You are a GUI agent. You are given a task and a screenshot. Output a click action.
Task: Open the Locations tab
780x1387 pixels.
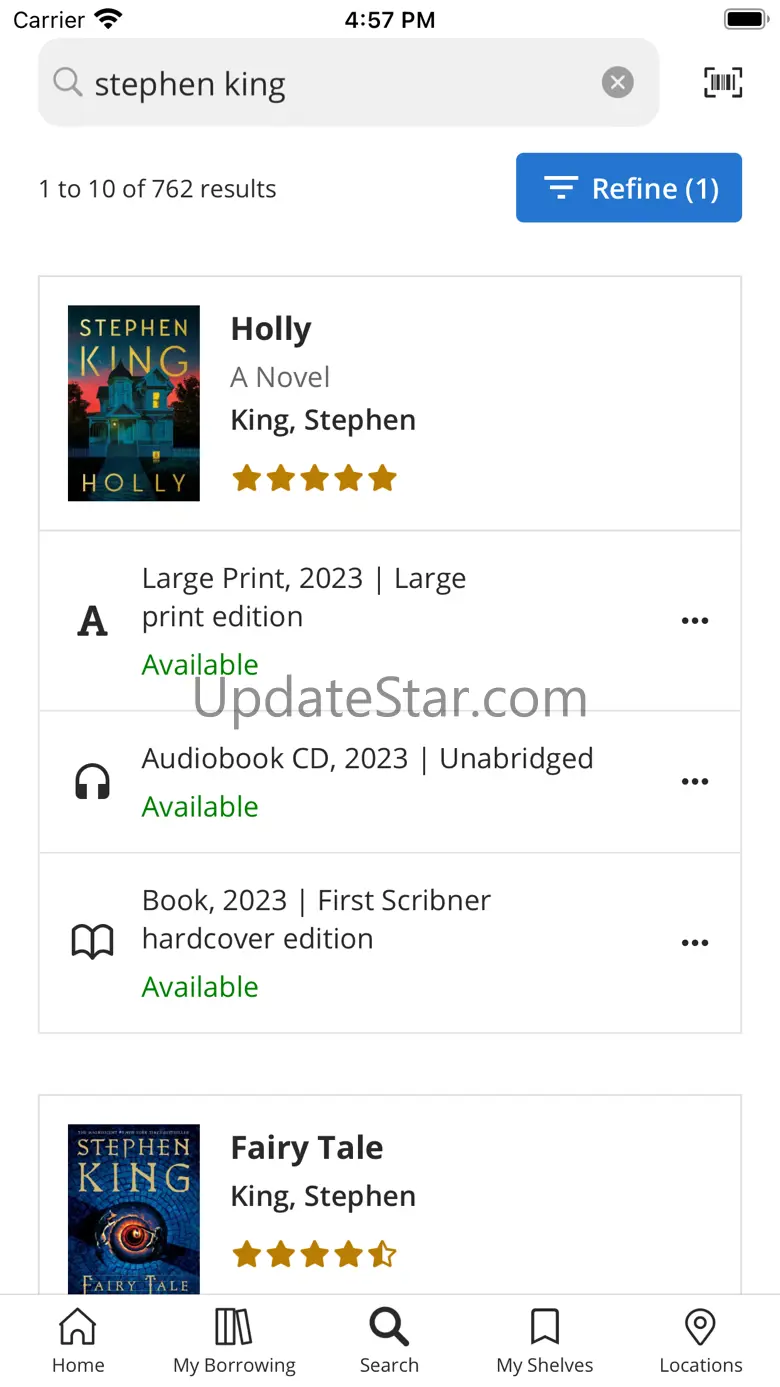pos(700,1342)
